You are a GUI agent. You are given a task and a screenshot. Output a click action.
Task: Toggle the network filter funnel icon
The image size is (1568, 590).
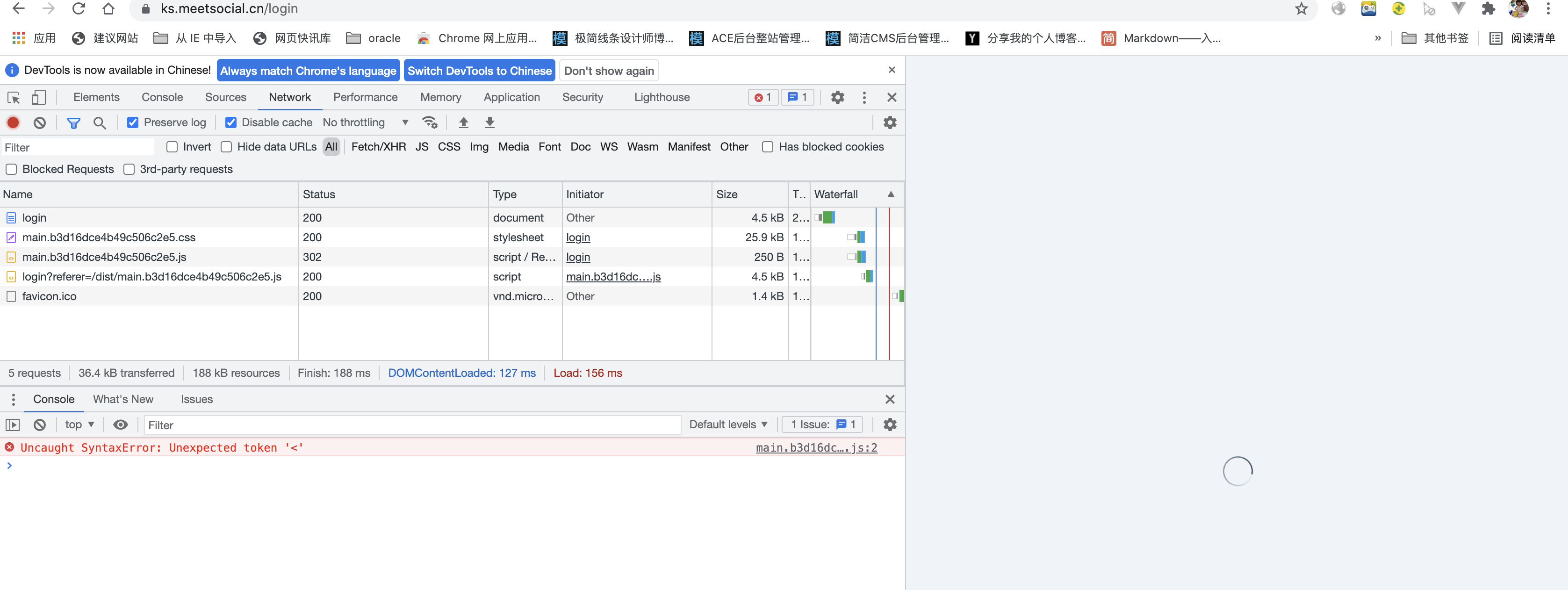tap(74, 123)
